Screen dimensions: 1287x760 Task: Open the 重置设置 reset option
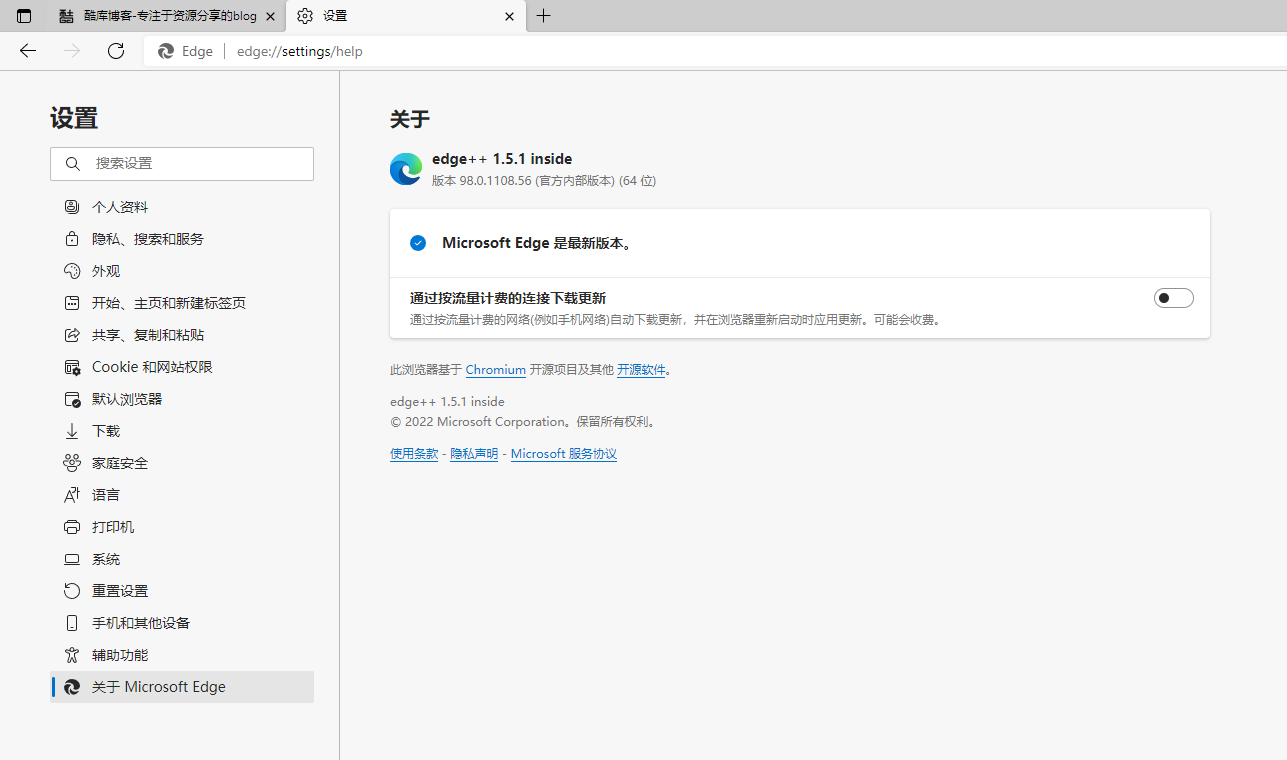(x=120, y=590)
